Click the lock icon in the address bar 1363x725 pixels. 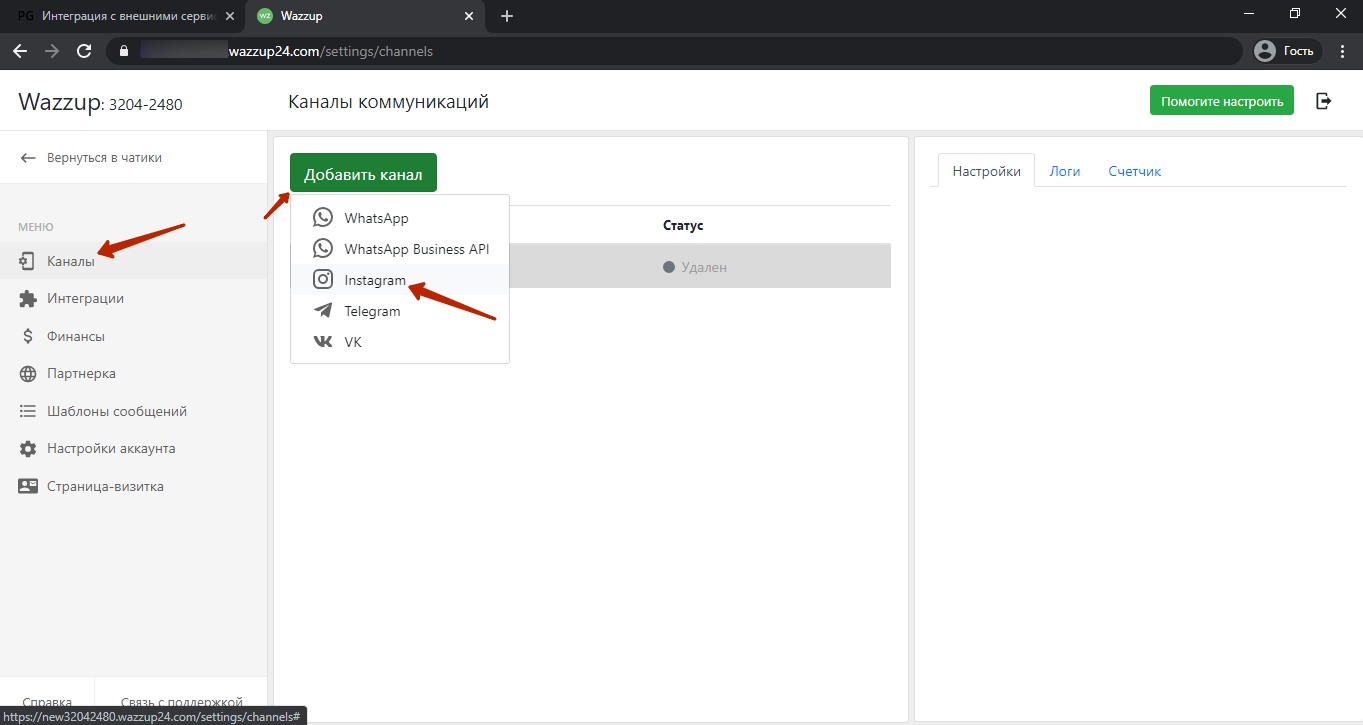pos(124,50)
